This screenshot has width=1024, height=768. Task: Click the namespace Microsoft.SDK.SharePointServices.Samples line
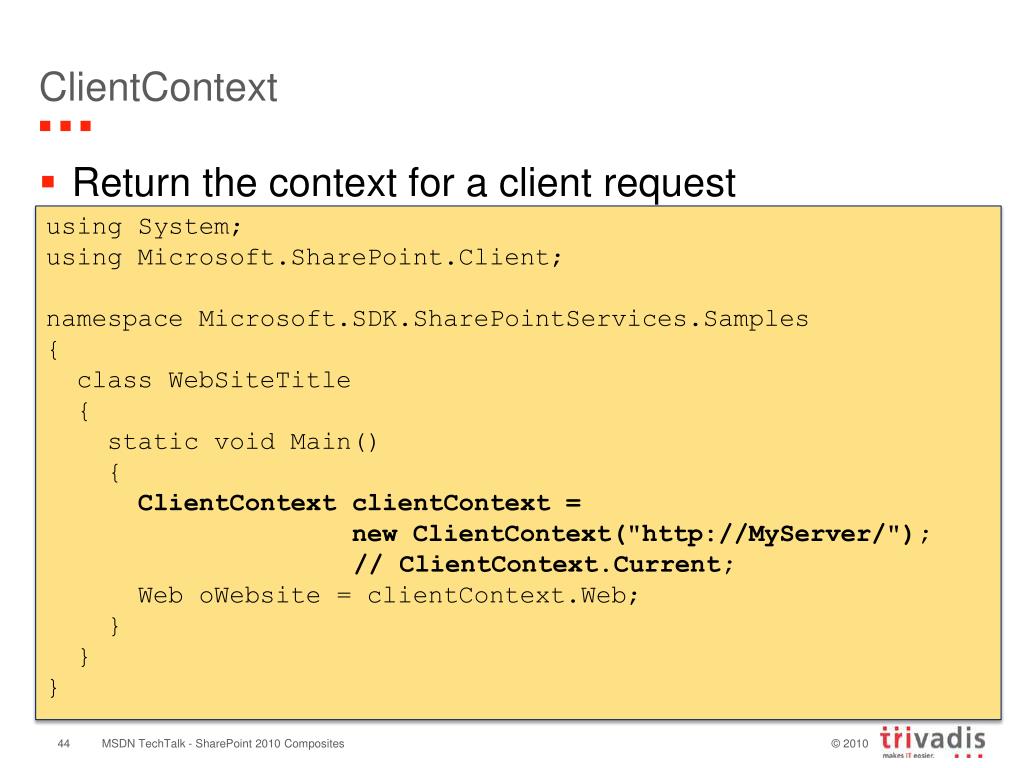pos(427,319)
